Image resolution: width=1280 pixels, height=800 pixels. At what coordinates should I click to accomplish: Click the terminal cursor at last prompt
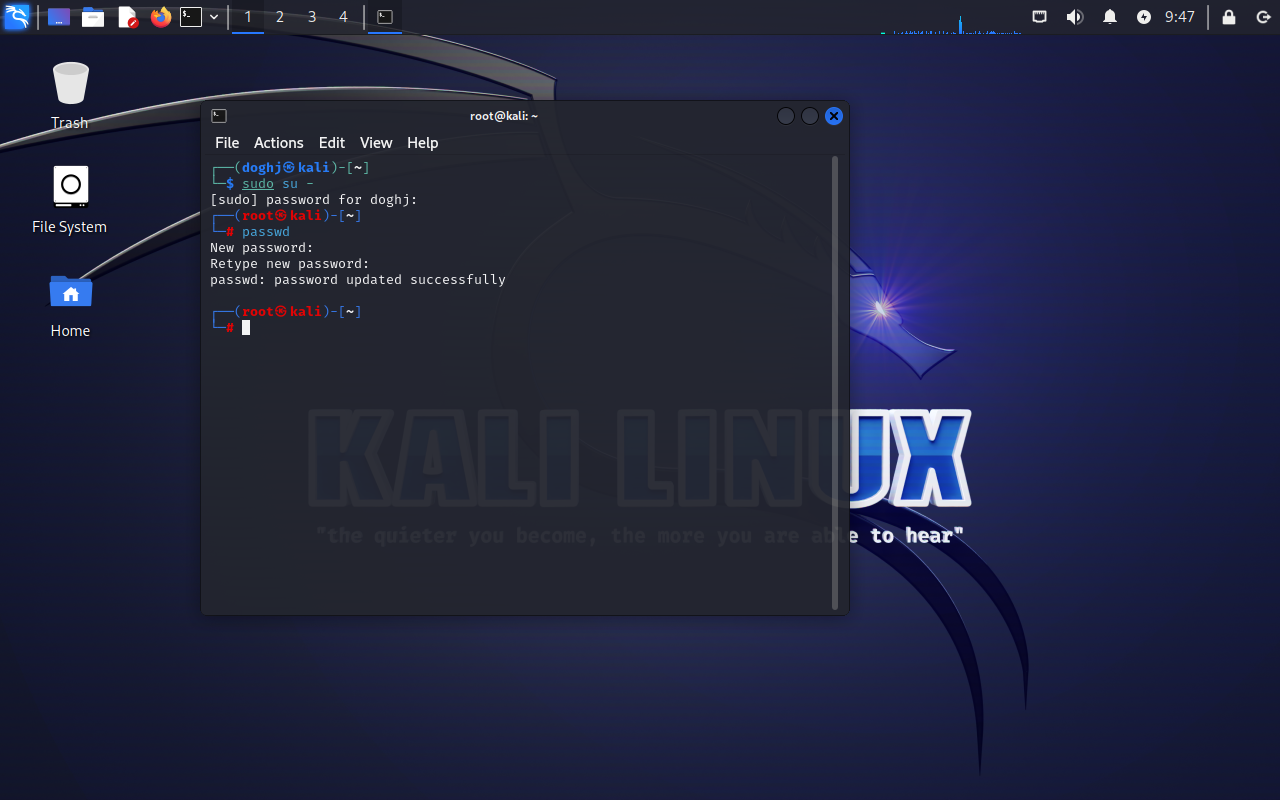click(x=246, y=328)
